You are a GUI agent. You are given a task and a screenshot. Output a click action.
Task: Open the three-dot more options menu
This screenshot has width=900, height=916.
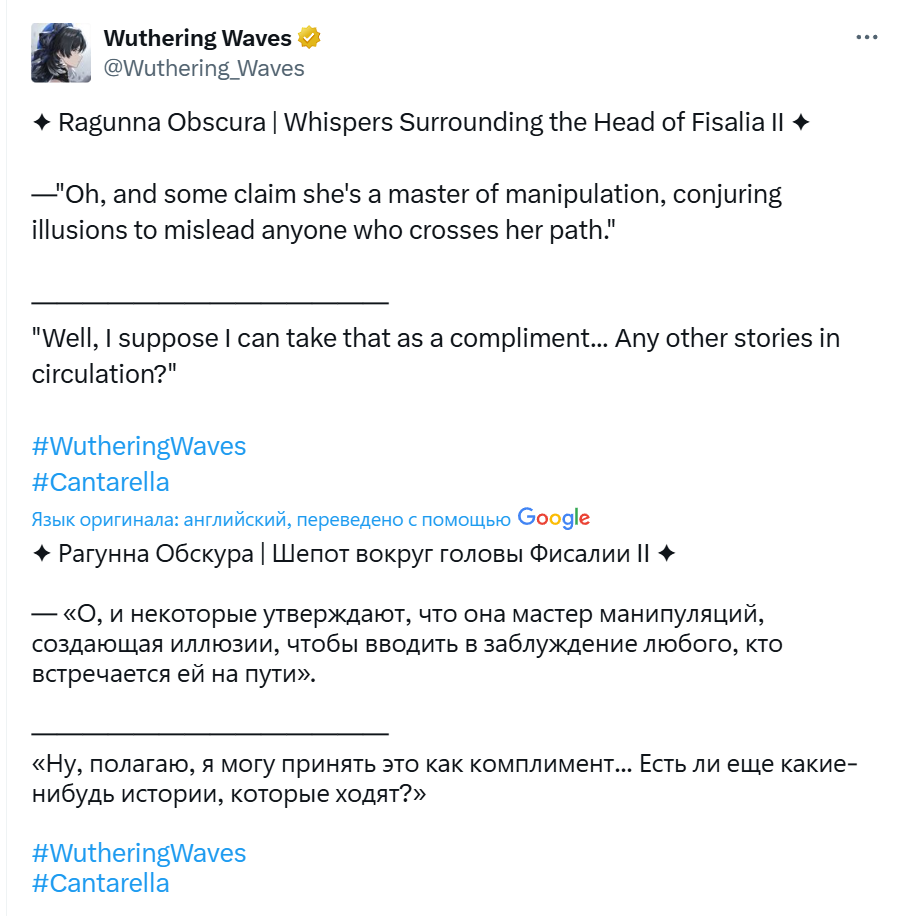pos(867,37)
